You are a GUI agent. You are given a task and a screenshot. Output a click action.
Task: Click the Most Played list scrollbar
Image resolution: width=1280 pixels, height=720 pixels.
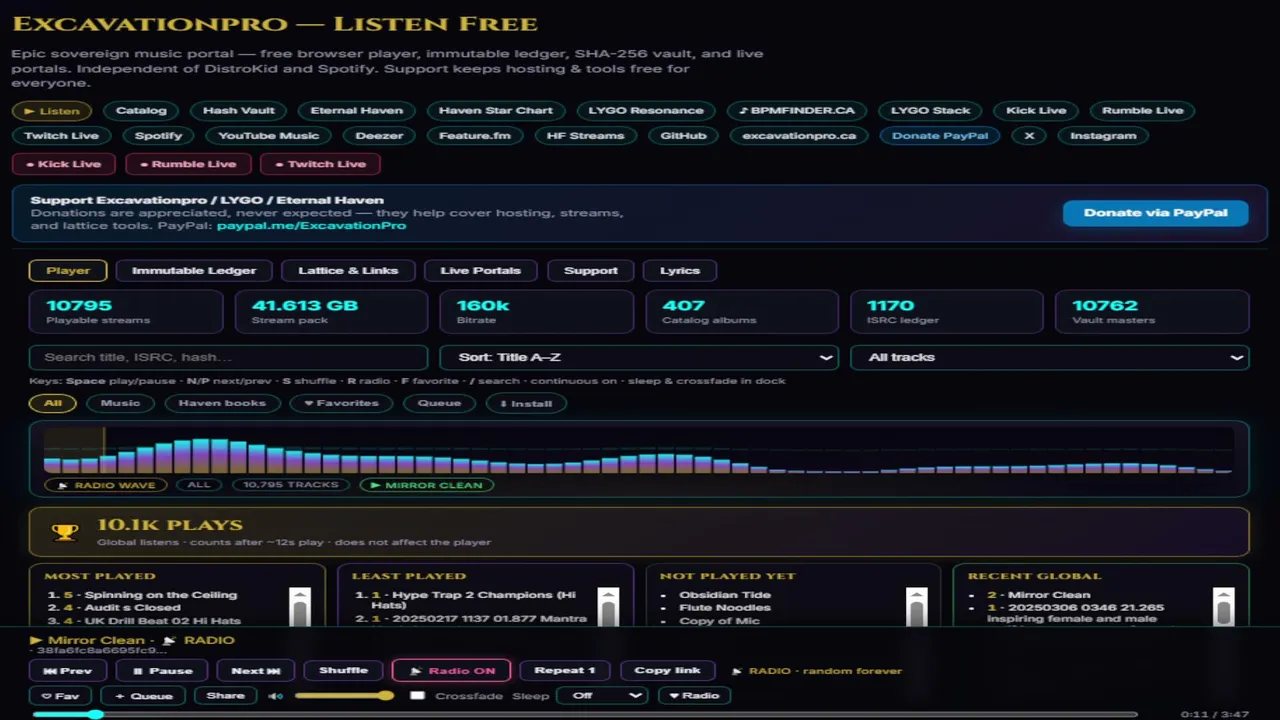[x=300, y=606]
